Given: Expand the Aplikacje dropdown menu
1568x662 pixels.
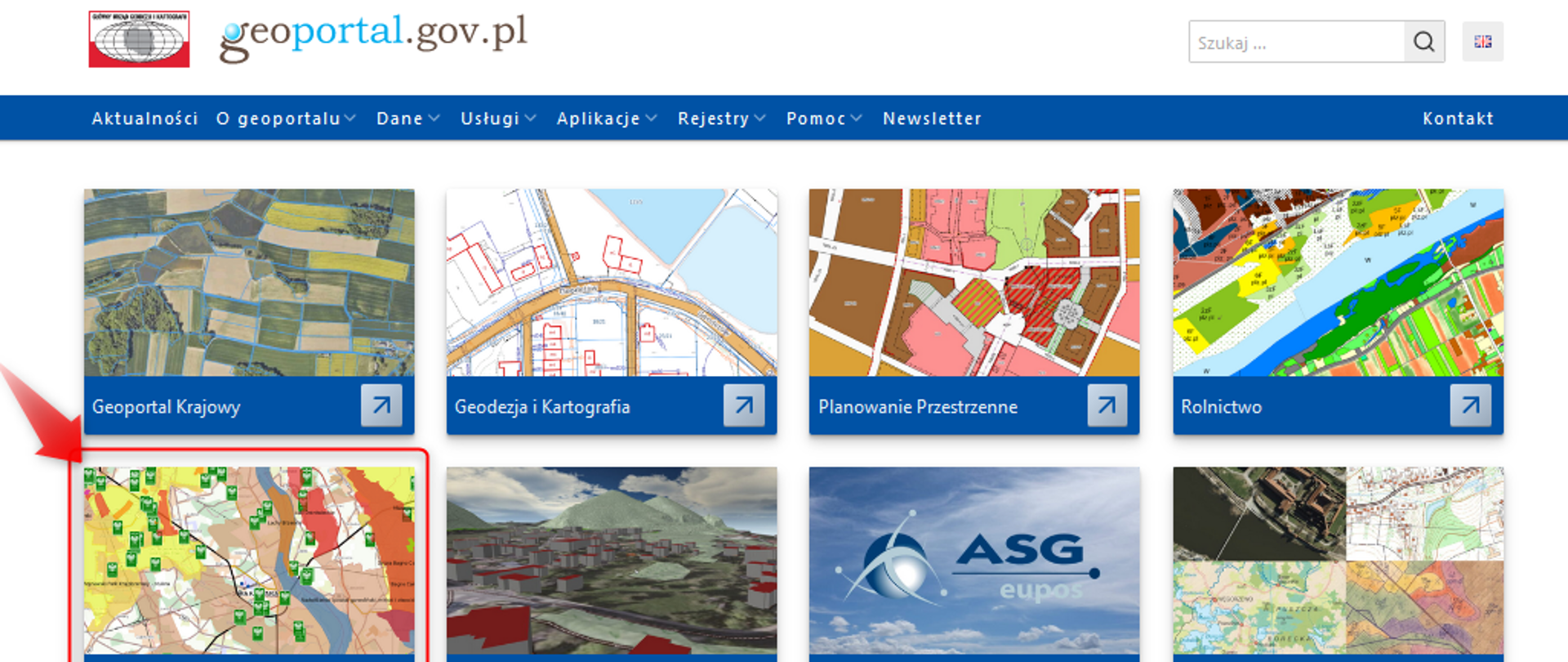Looking at the screenshot, I should [x=607, y=119].
